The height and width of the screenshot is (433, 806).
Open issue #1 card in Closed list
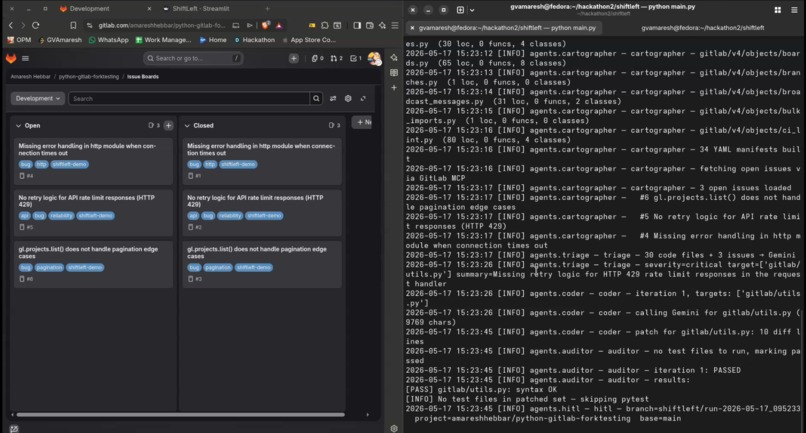(262, 161)
